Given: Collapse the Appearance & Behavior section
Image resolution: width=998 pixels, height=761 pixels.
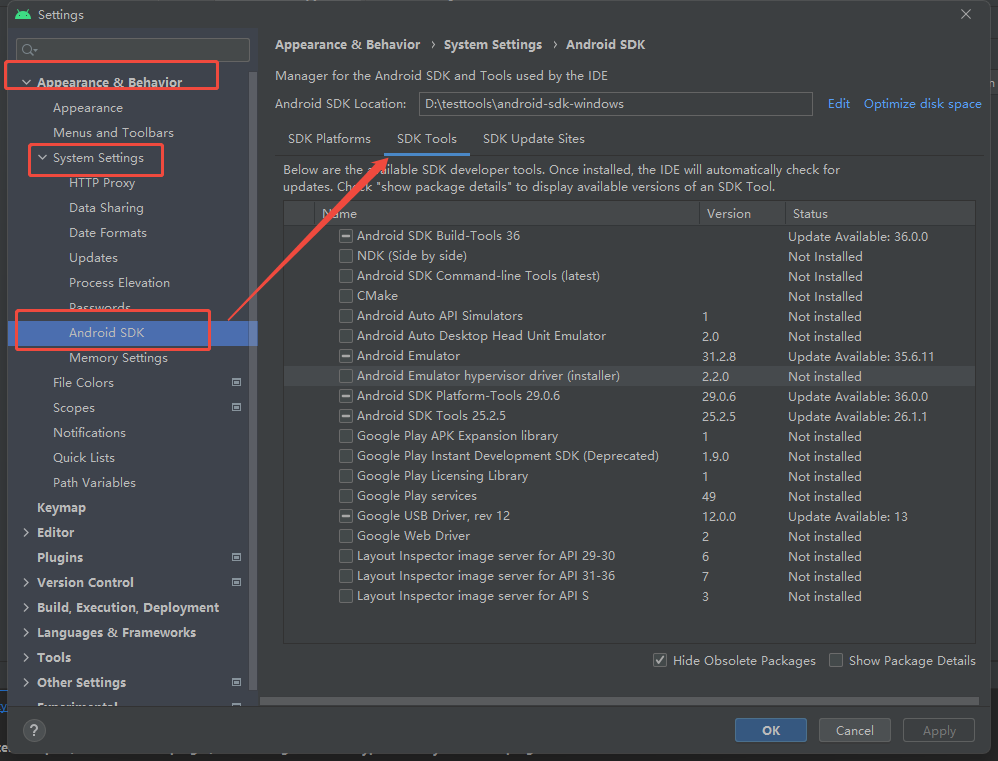Looking at the screenshot, I should 26,82.
